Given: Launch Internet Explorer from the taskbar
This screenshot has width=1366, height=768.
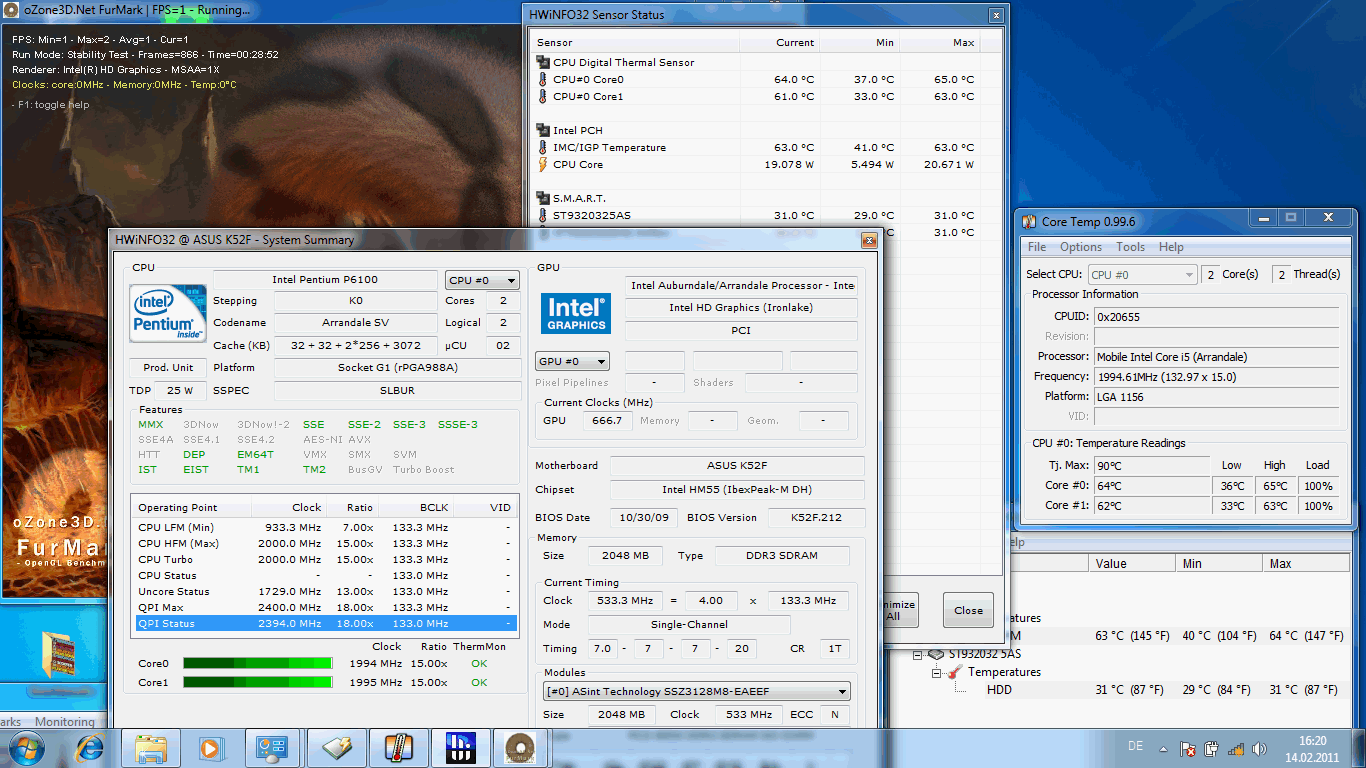Looking at the screenshot, I should point(91,747).
